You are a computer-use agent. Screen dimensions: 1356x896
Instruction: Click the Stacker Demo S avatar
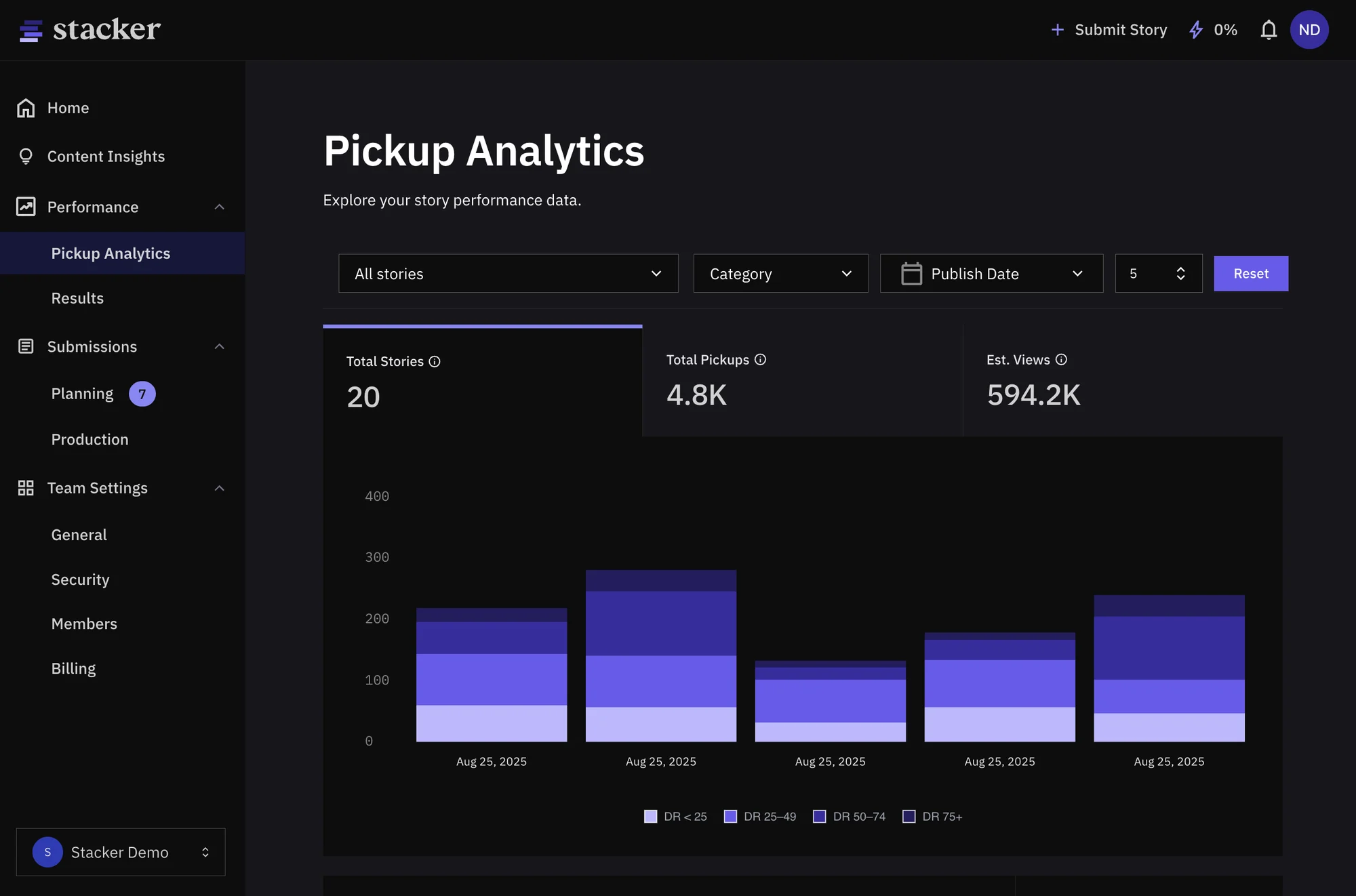(x=47, y=852)
